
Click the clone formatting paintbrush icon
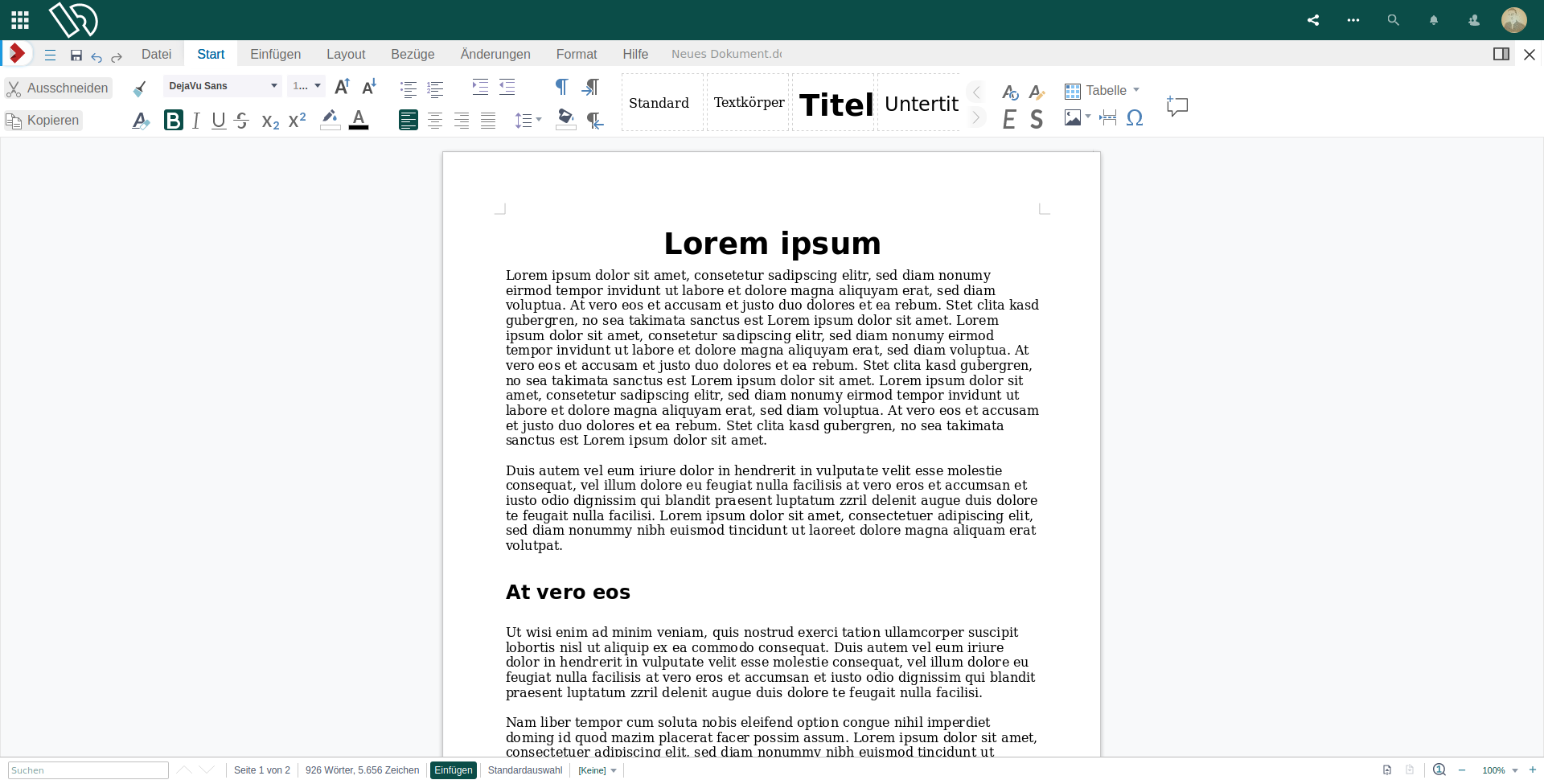[x=140, y=88]
